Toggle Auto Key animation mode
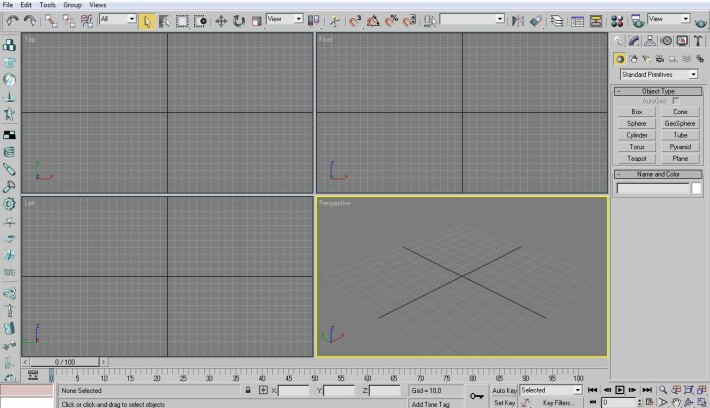 tap(504, 390)
